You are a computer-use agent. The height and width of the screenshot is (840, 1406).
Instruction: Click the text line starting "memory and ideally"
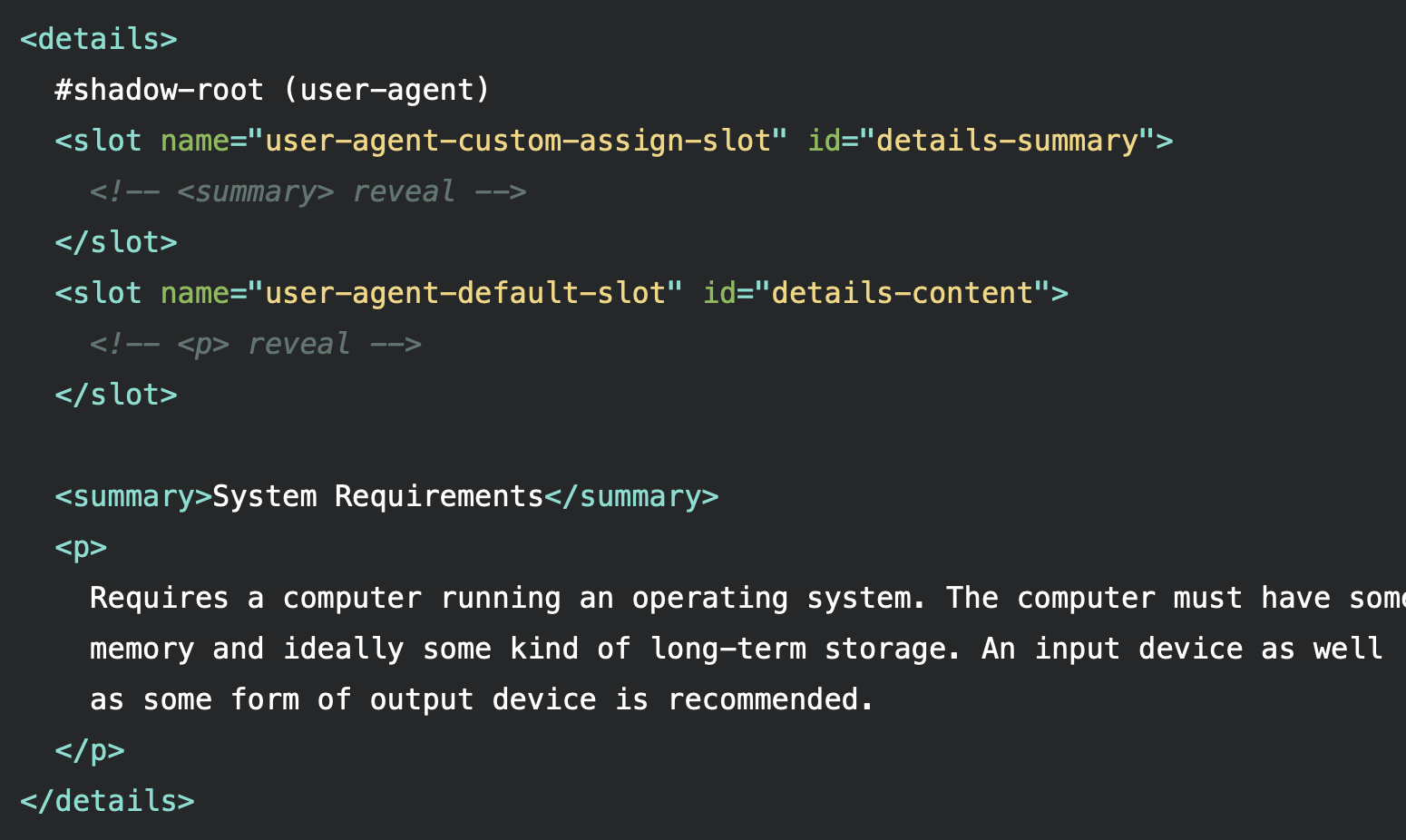[735, 649]
